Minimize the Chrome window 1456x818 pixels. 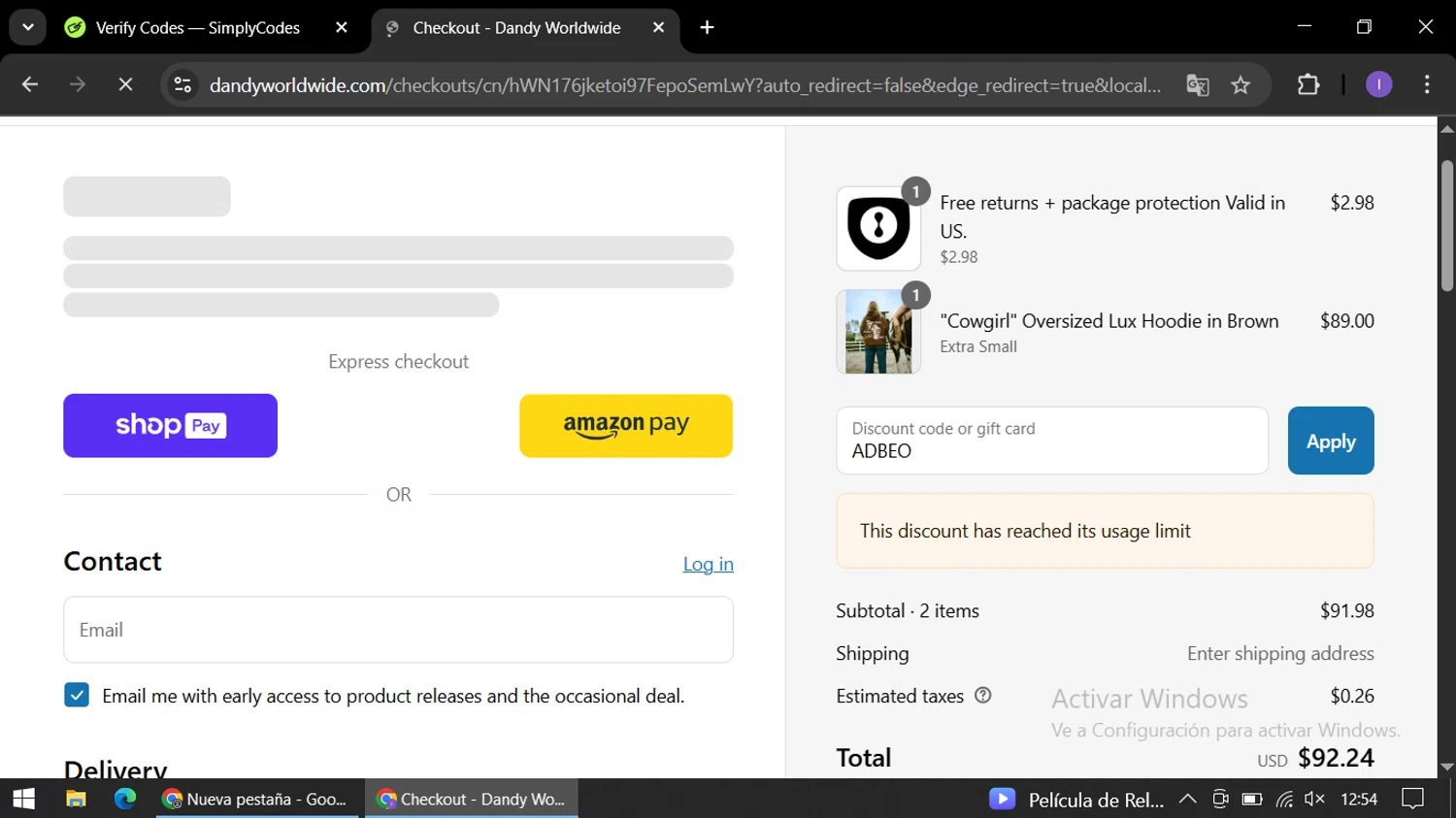tap(1305, 27)
